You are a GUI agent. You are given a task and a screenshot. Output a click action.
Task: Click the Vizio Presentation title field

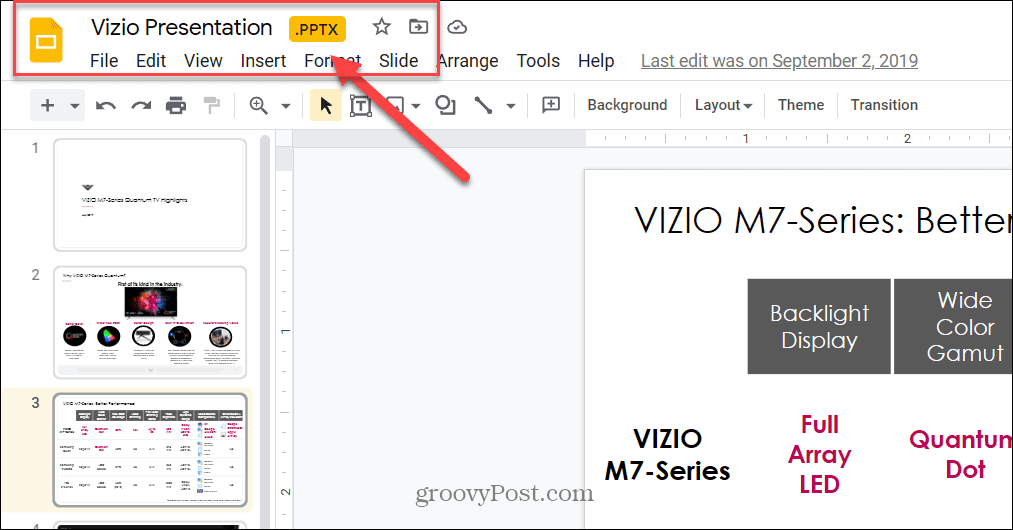pos(182,27)
